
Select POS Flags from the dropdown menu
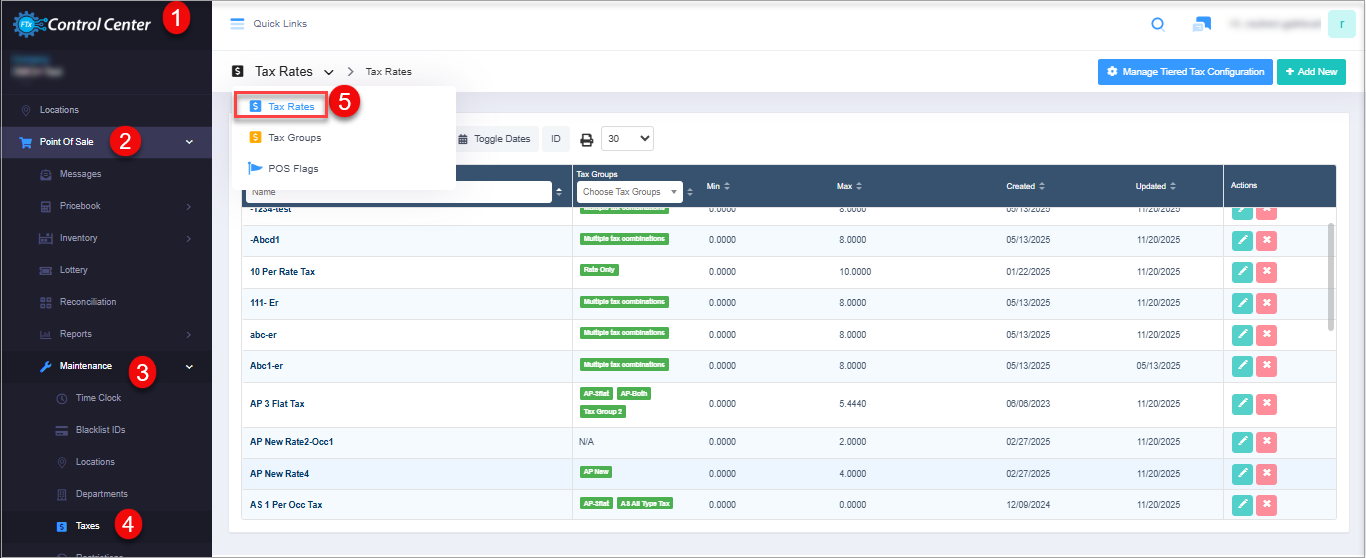293,168
